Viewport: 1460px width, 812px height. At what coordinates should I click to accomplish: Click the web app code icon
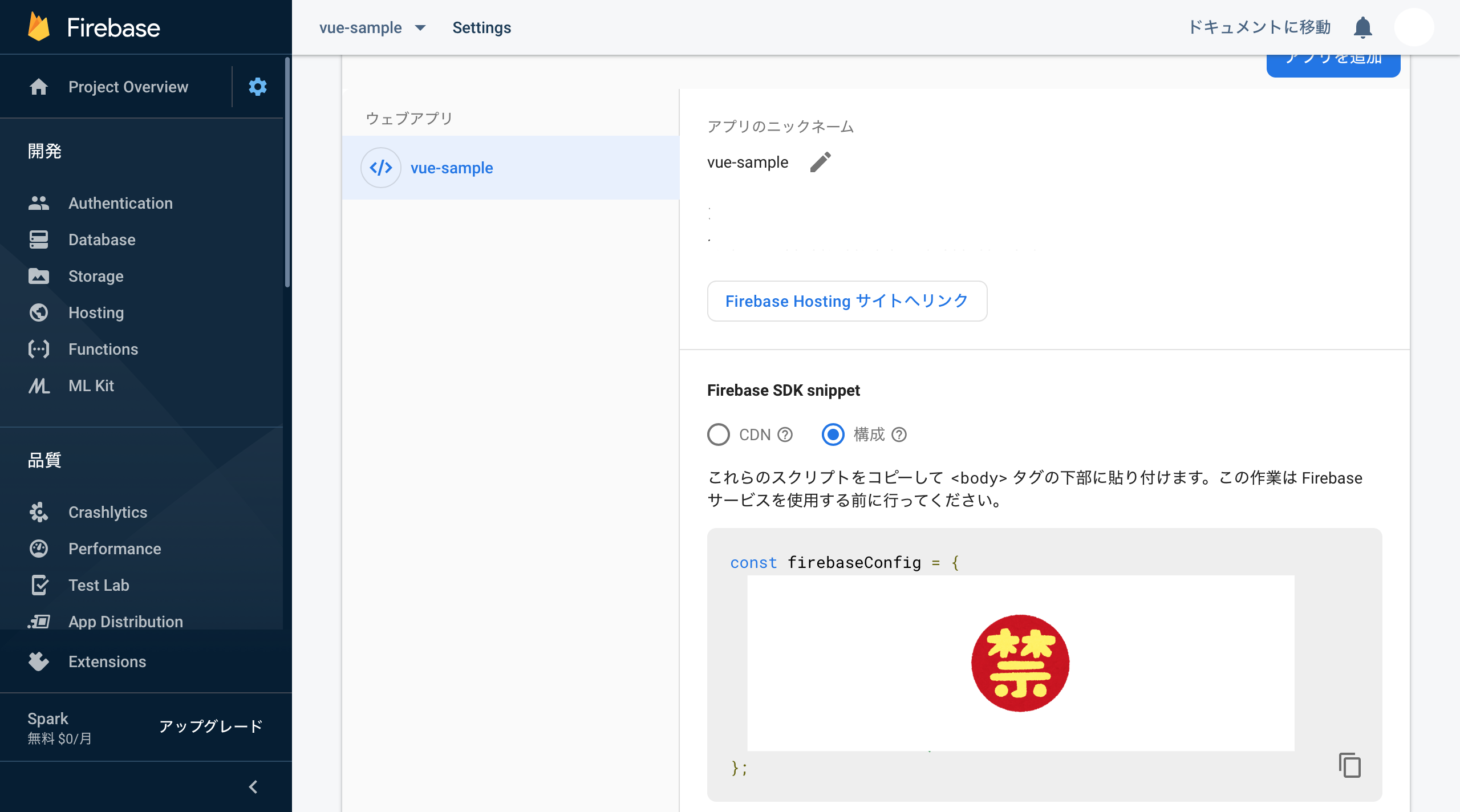coord(381,168)
